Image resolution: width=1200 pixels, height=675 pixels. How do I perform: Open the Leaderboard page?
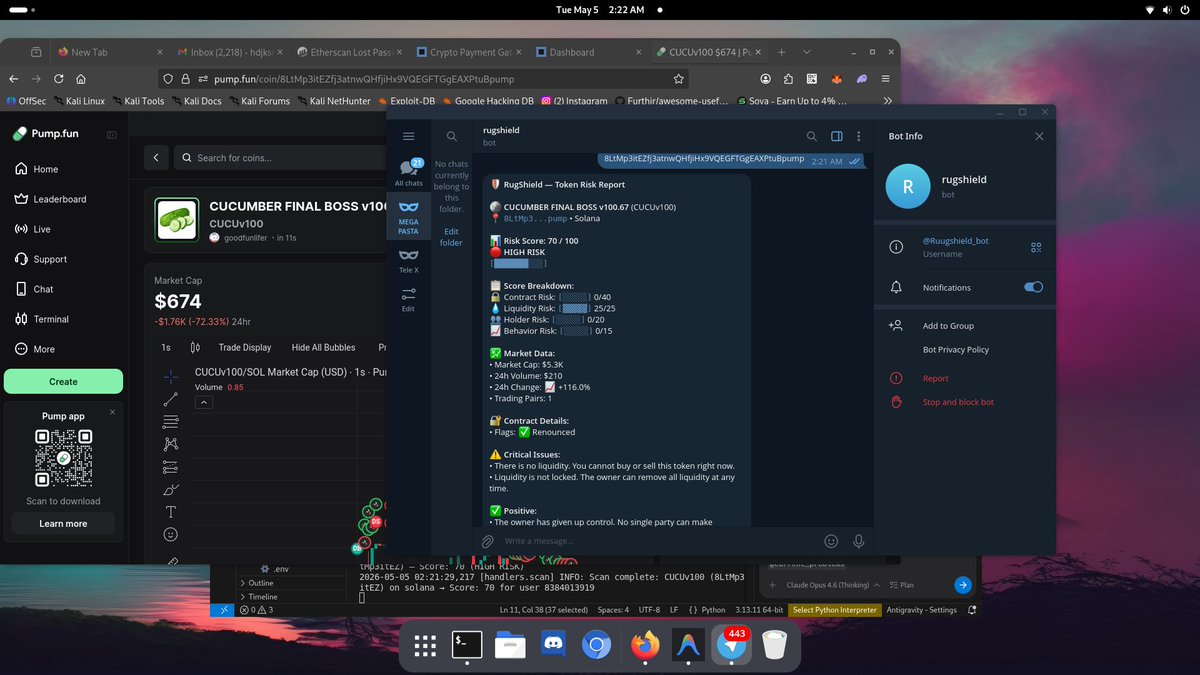click(63, 199)
